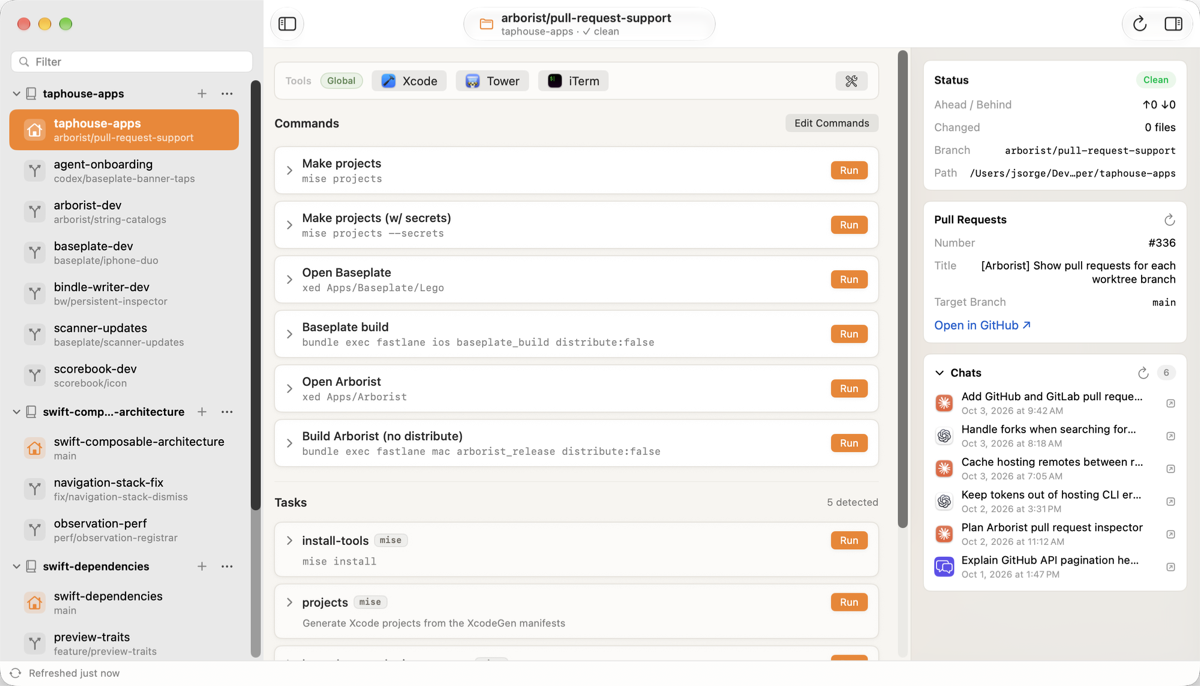
Task: Select the scanner-updates worktree
Action: click(x=124, y=335)
